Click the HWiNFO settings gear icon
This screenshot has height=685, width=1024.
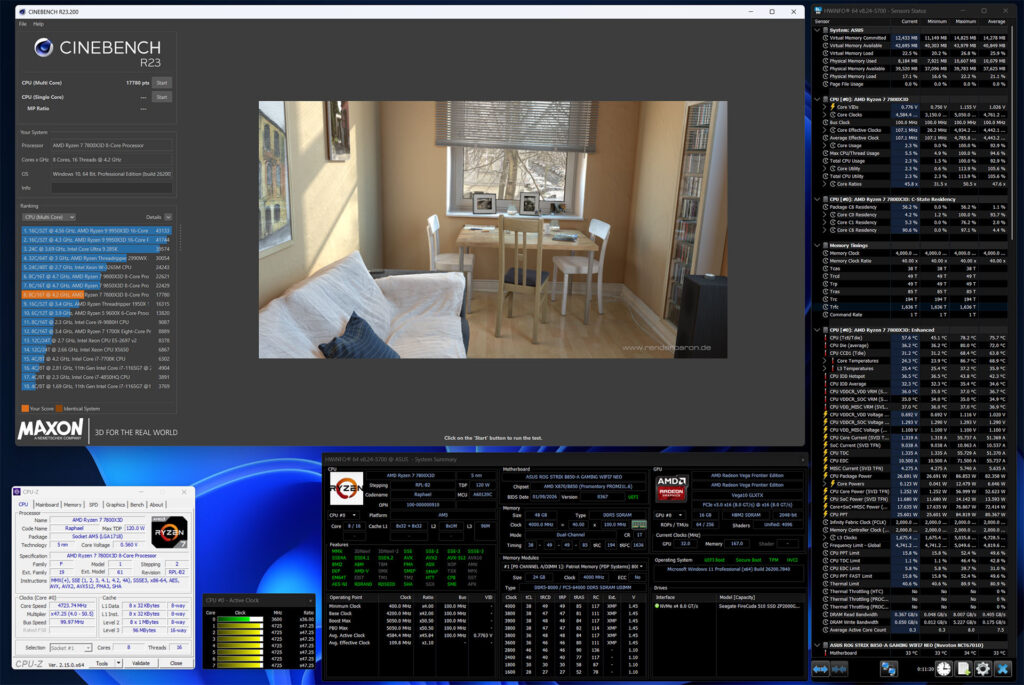pyautogui.click(x=983, y=669)
